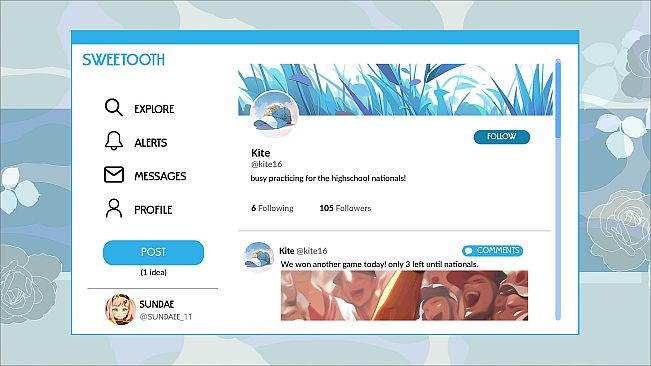This screenshot has height=366, width=651.
Task: Click the Alerts bell icon
Action: pyautogui.click(x=114, y=141)
